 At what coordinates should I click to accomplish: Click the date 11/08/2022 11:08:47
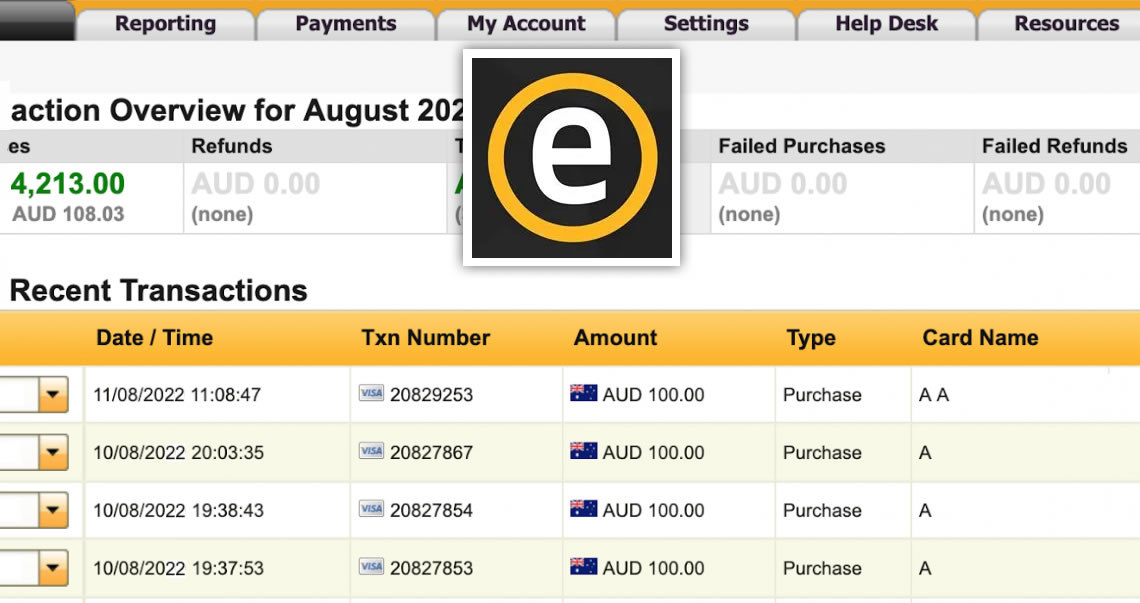(177, 395)
